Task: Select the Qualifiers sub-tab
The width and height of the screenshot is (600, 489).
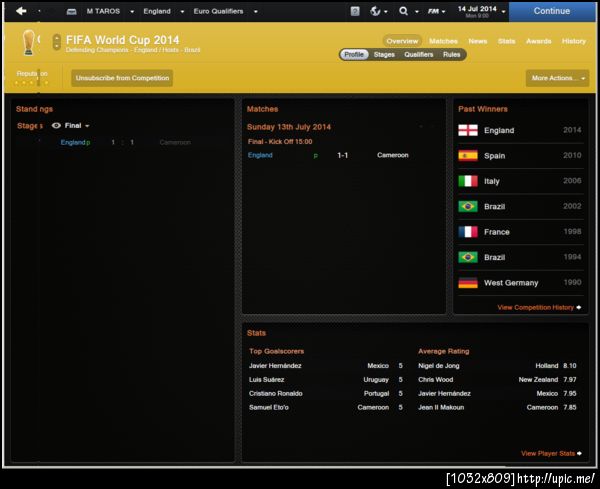Action: (x=419, y=54)
